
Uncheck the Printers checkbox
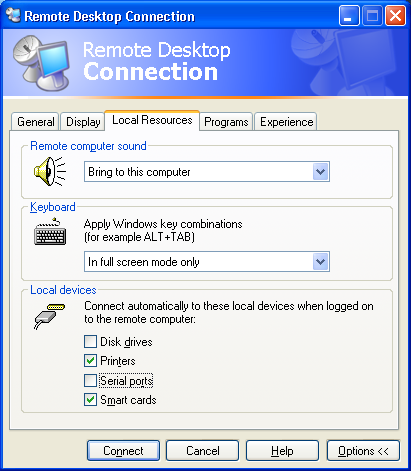pos(90,361)
